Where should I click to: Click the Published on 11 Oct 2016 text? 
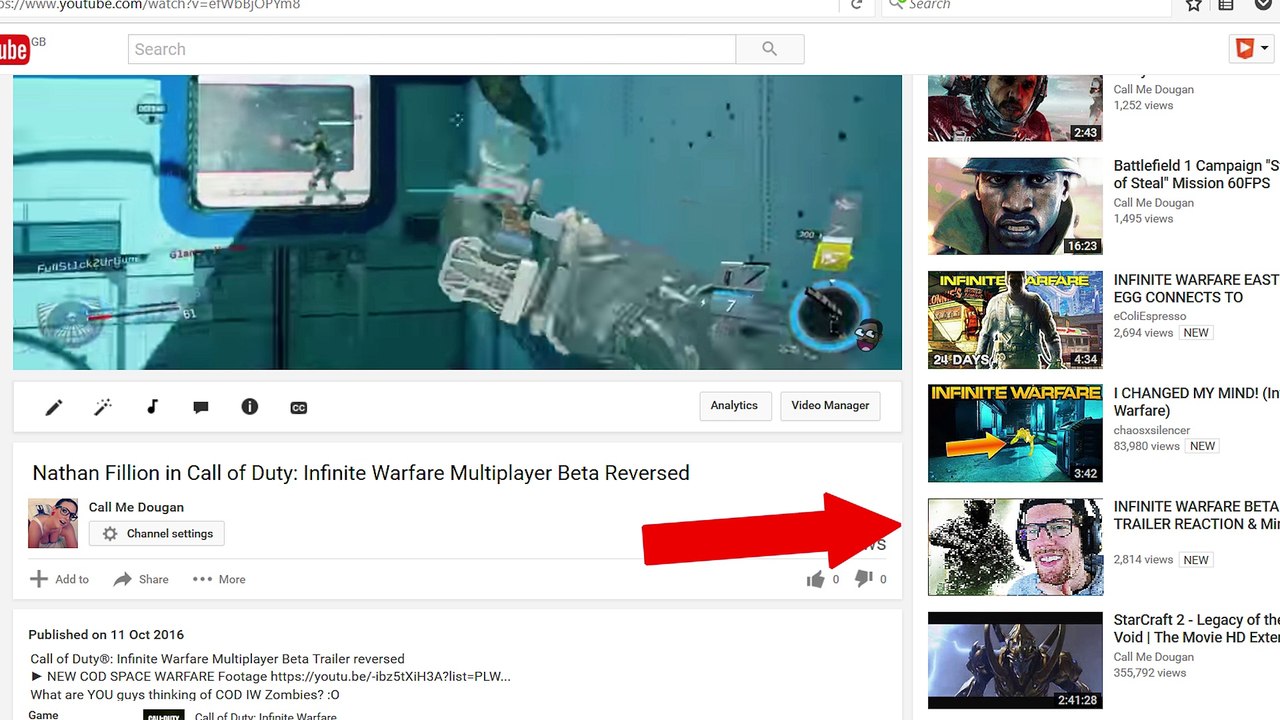pos(106,635)
